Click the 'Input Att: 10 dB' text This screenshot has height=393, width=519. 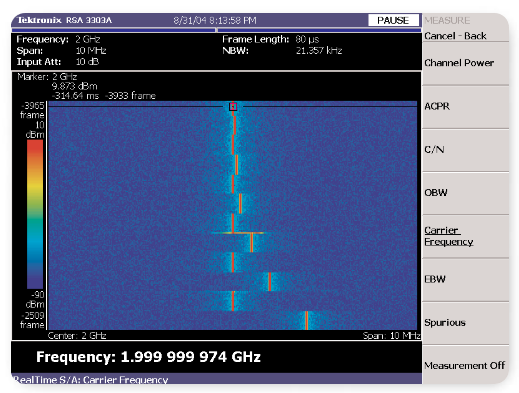pyautogui.click(x=58, y=62)
